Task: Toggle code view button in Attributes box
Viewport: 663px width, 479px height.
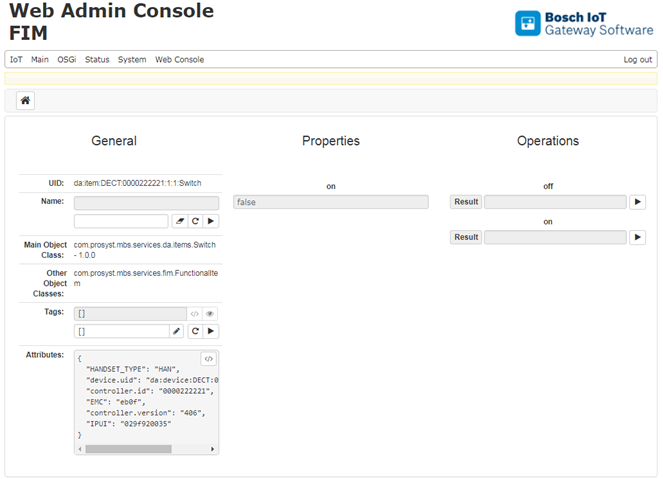Action: 208,359
